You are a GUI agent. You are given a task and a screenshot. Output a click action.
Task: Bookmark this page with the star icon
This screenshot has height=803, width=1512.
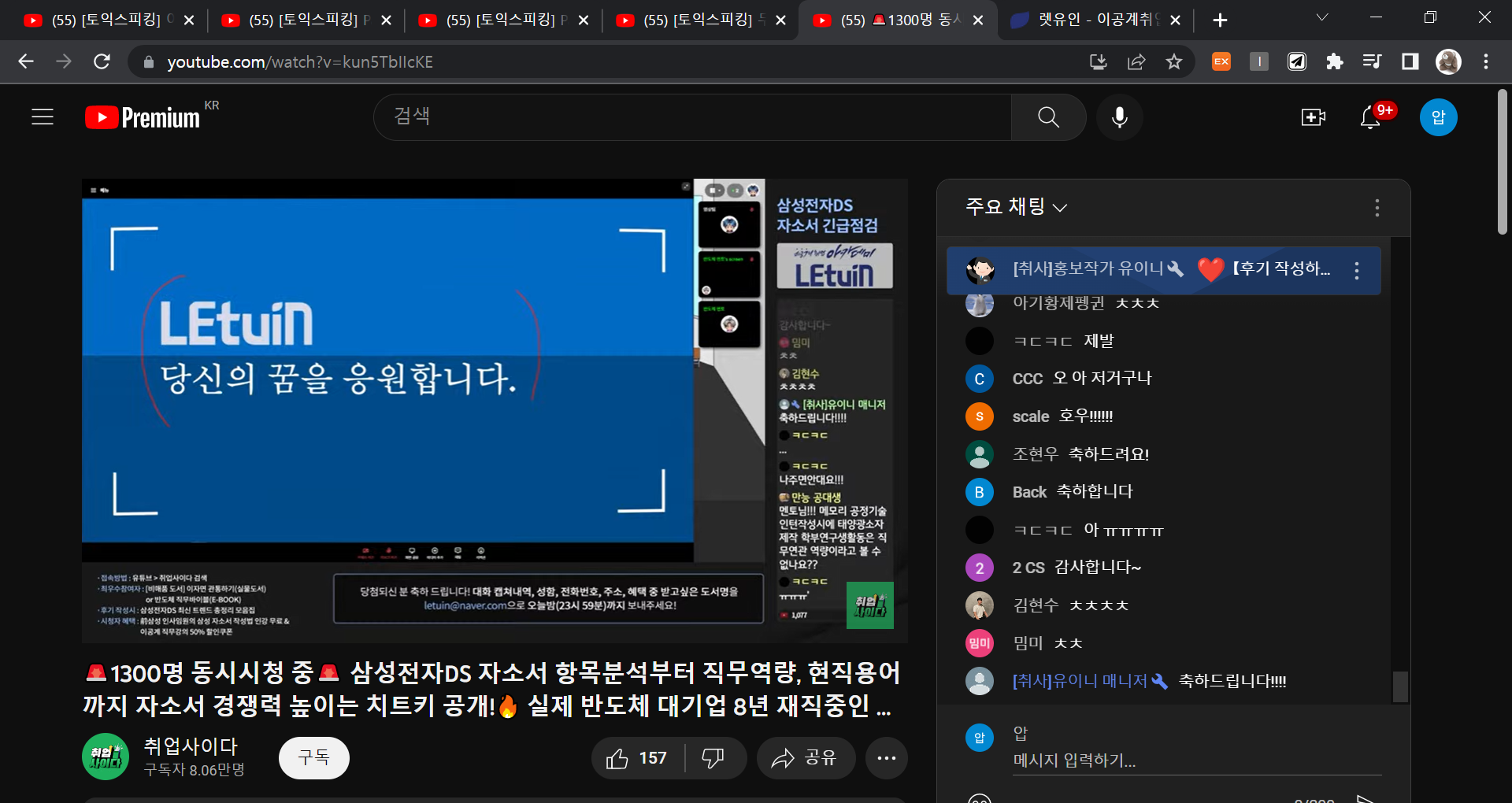[1174, 61]
